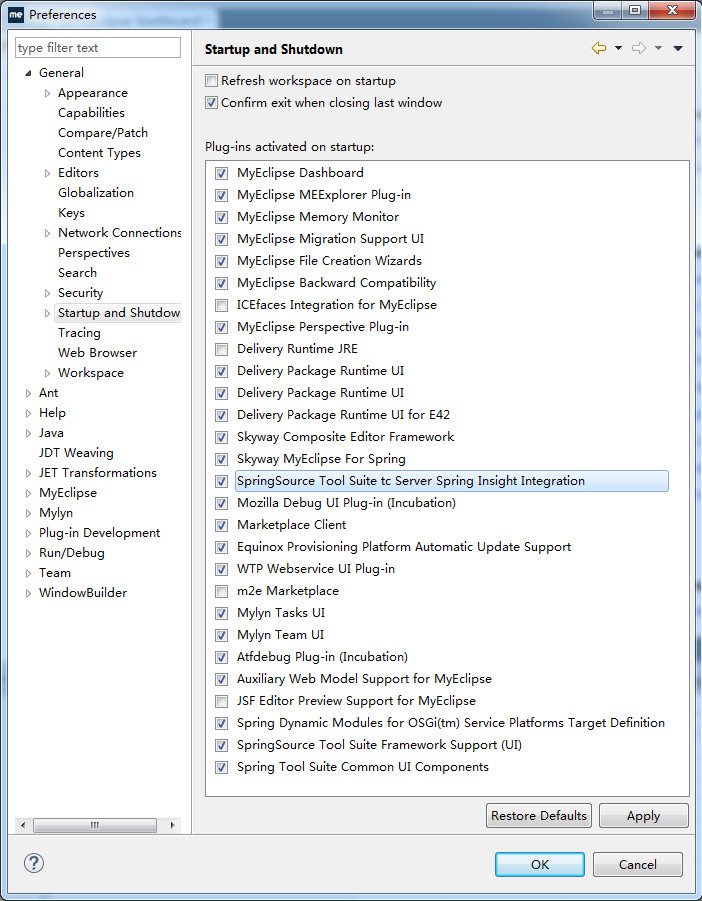
Task: Open the preferences page view menu triangle
Action: (x=678, y=48)
